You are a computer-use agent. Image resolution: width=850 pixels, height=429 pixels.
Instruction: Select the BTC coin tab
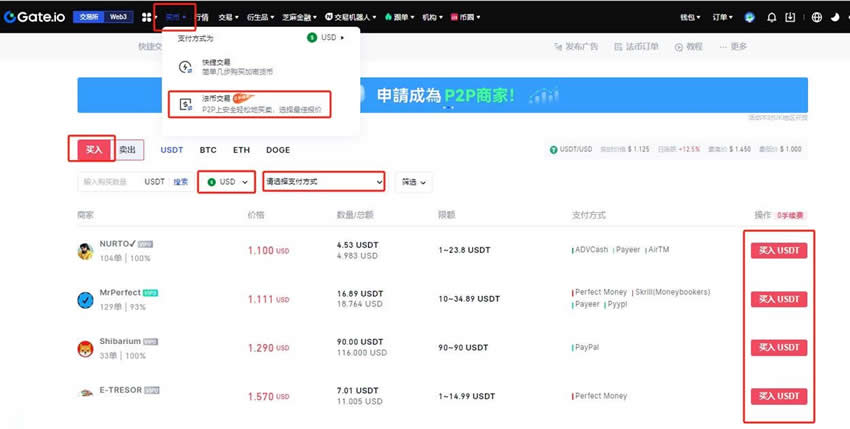click(208, 150)
